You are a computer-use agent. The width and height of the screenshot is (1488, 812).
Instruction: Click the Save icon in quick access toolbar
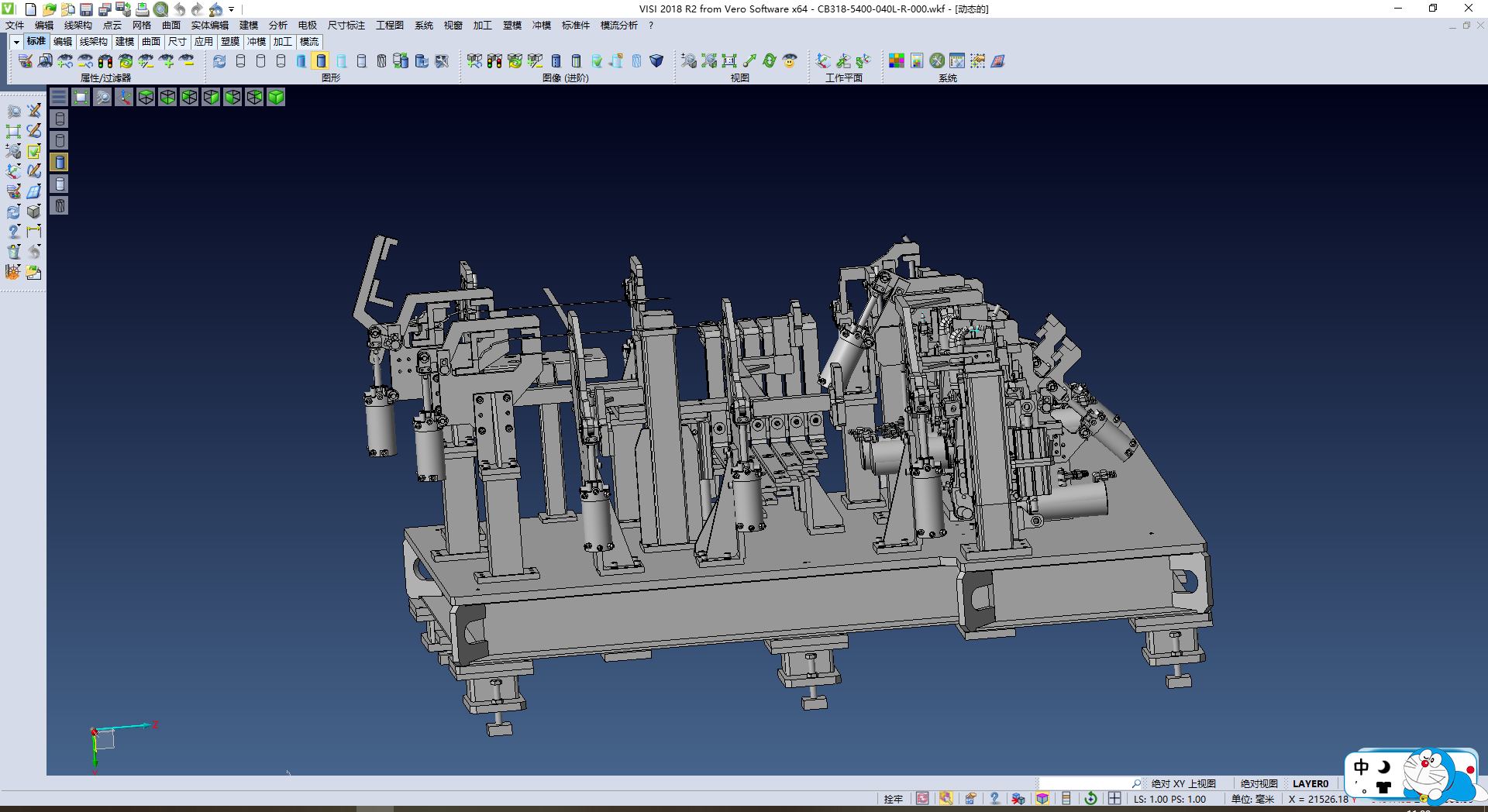click(86, 9)
